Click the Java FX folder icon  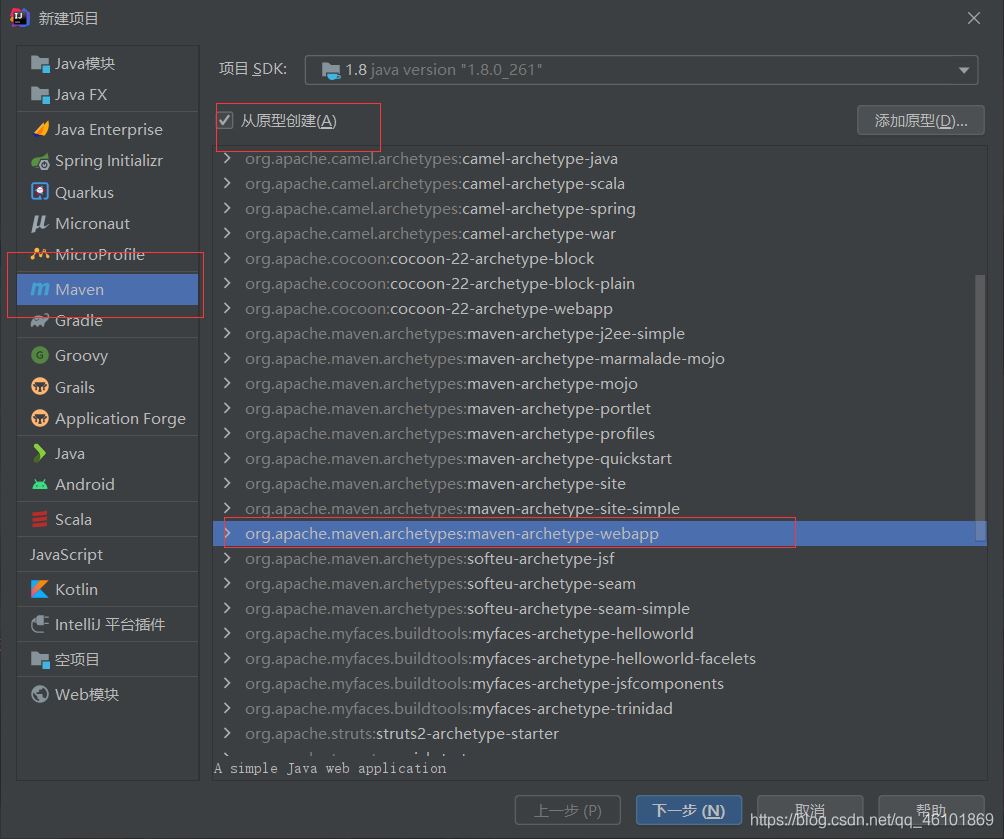(40, 95)
